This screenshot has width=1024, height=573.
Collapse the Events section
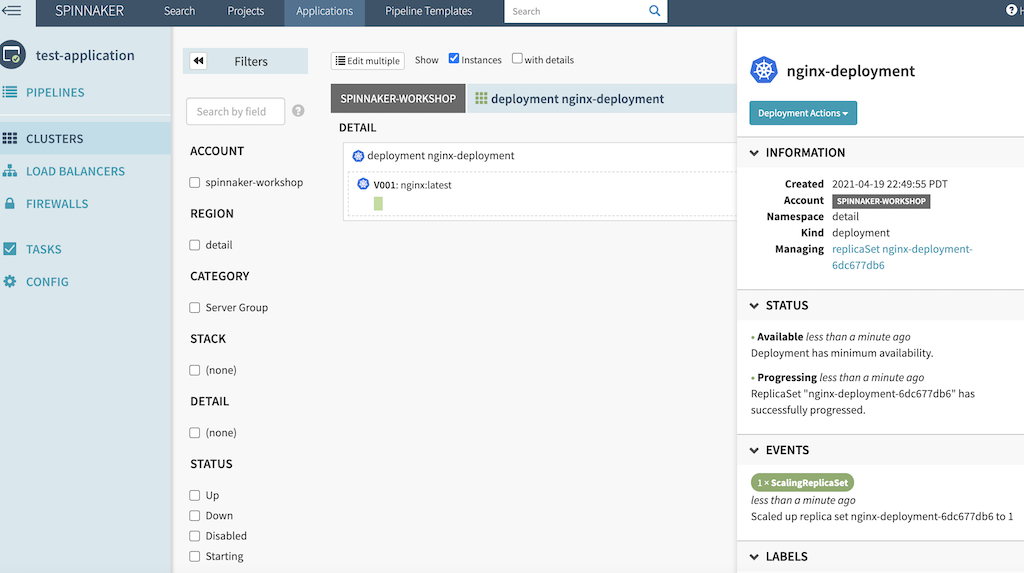coord(754,450)
